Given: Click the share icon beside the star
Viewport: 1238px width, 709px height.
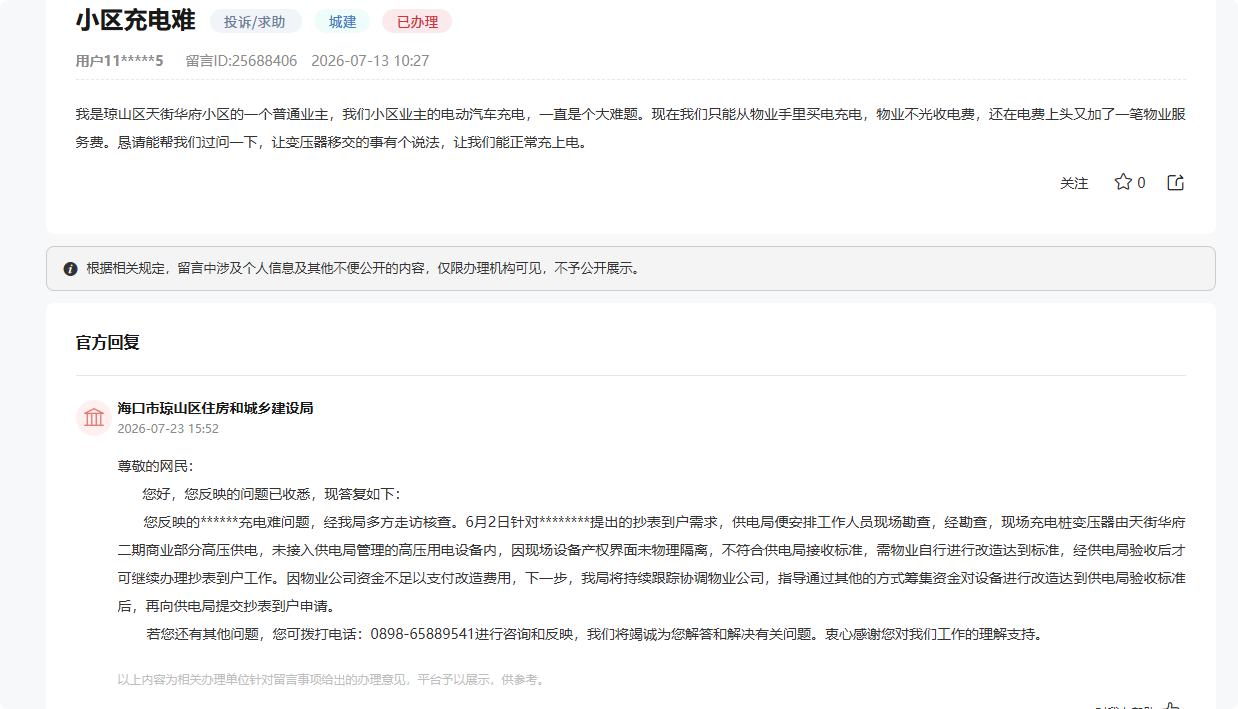Looking at the screenshot, I should pyautogui.click(x=1176, y=182).
